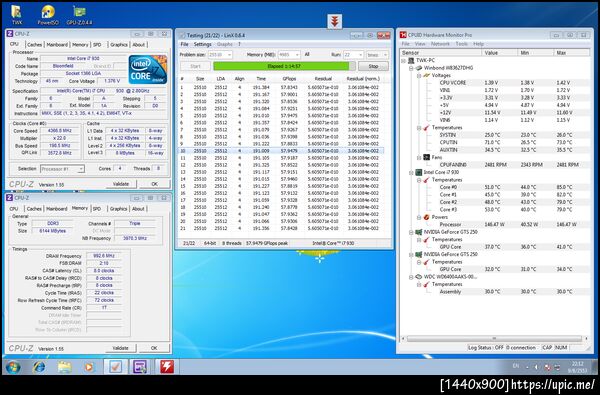Image resolution: width=600 pixels, height=395 pixels.
Task: Collapse the Intel Core i7 930 node
Action: 411,172
